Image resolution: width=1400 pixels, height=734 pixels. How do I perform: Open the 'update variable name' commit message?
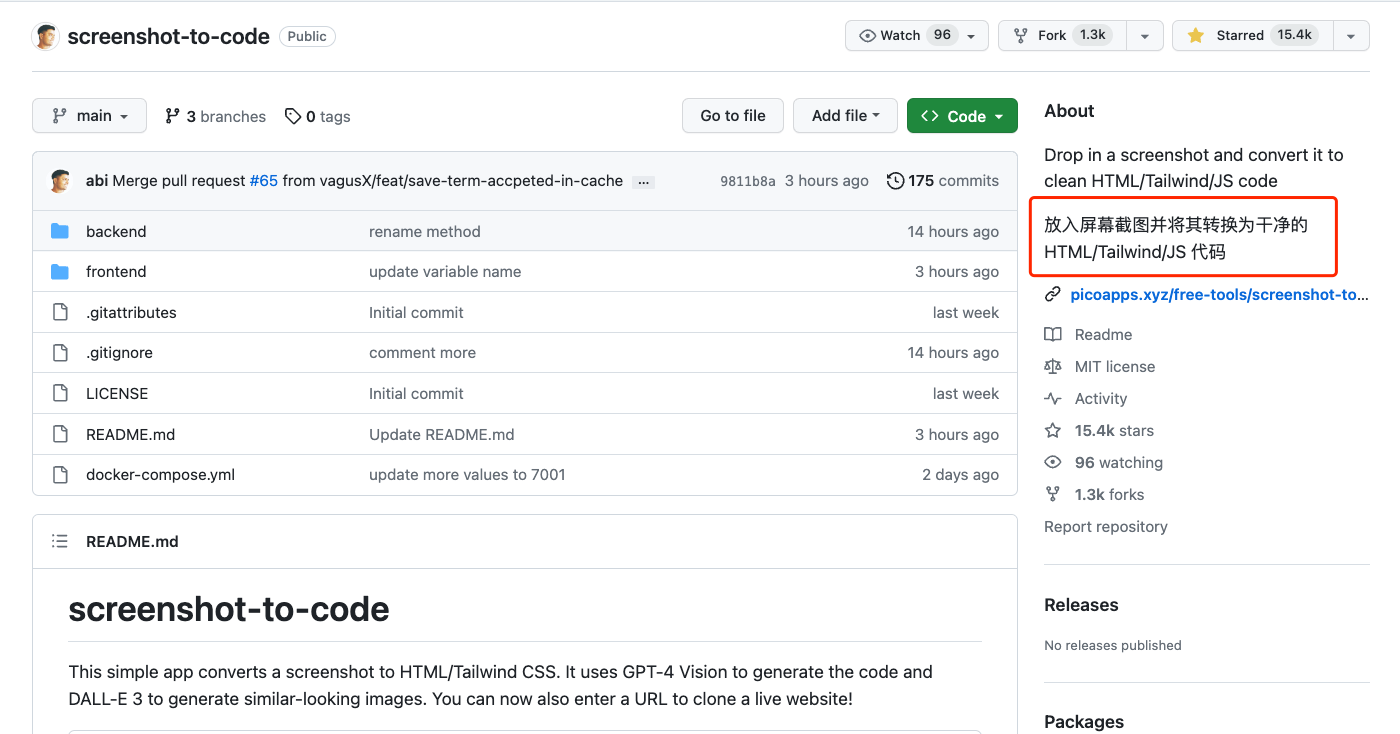(x=445, y=272)
